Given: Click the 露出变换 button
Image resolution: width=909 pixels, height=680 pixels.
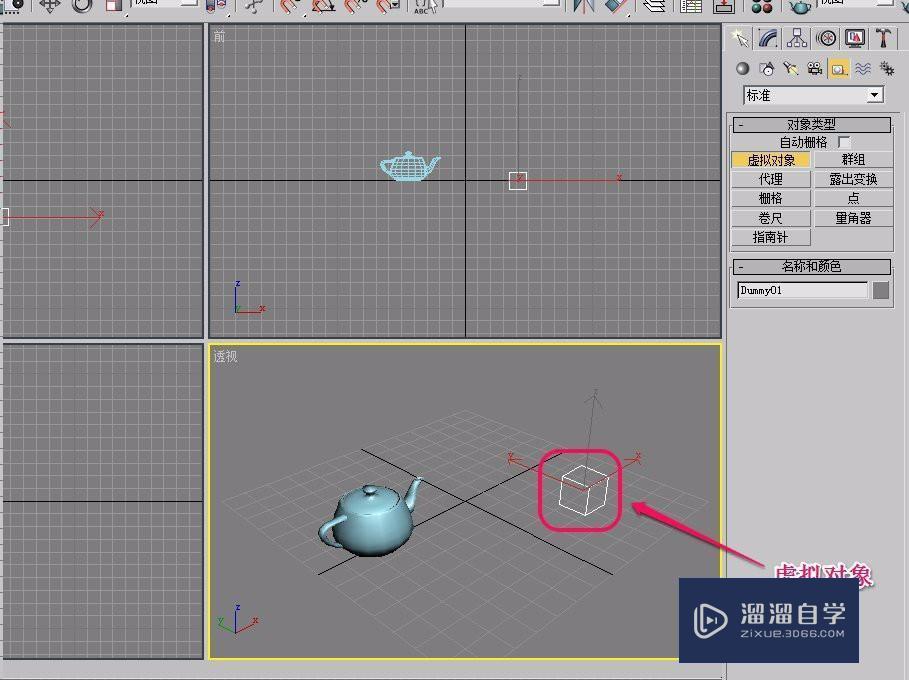Looking at the screenshot, I should pos(853,180).
